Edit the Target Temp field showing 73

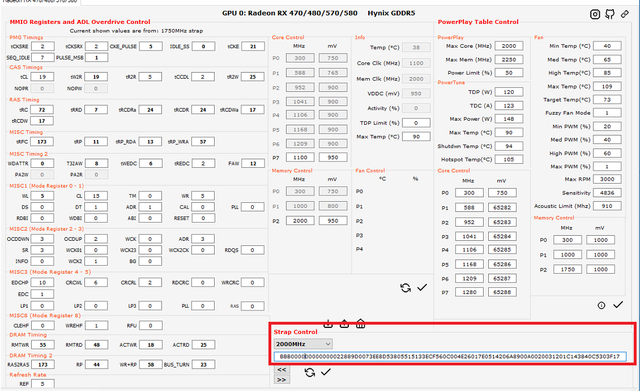[607, 100]
